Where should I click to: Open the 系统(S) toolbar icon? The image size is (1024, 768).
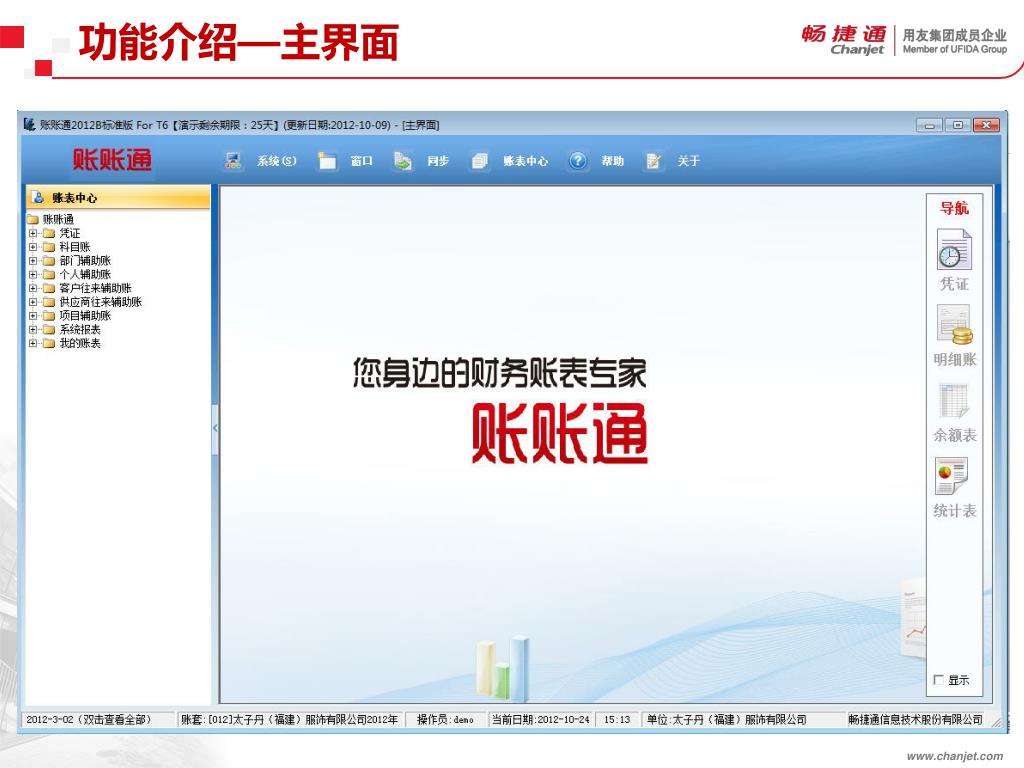233,161
